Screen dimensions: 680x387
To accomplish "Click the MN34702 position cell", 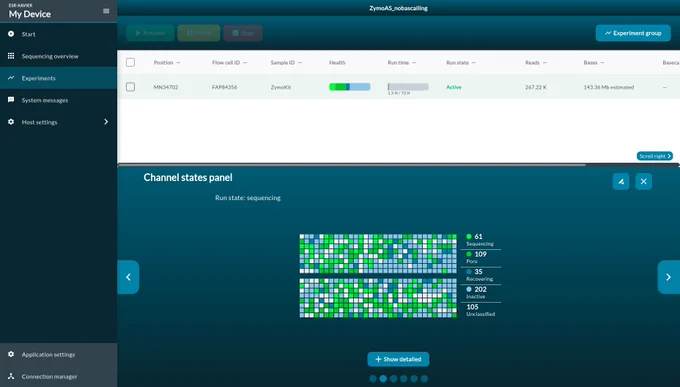I will [166, 87].
